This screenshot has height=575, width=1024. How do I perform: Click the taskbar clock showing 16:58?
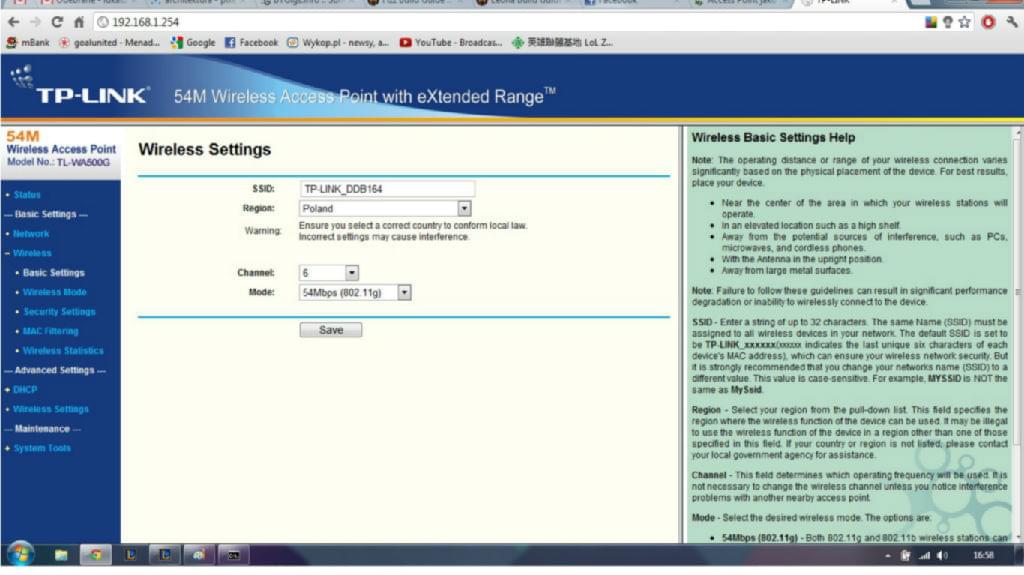tap(983, 555)
